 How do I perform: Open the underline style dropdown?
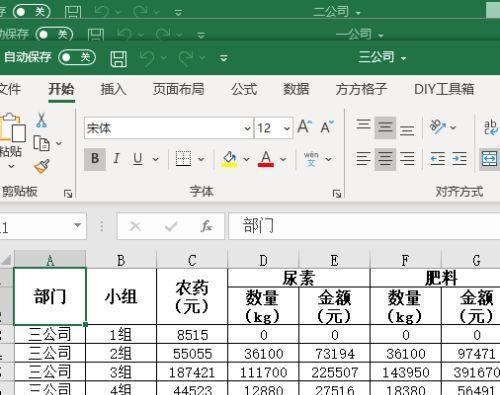coord(155,159)
